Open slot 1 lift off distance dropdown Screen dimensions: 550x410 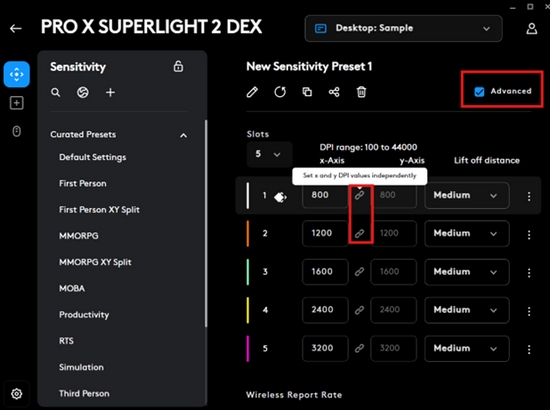pos(467,195)
